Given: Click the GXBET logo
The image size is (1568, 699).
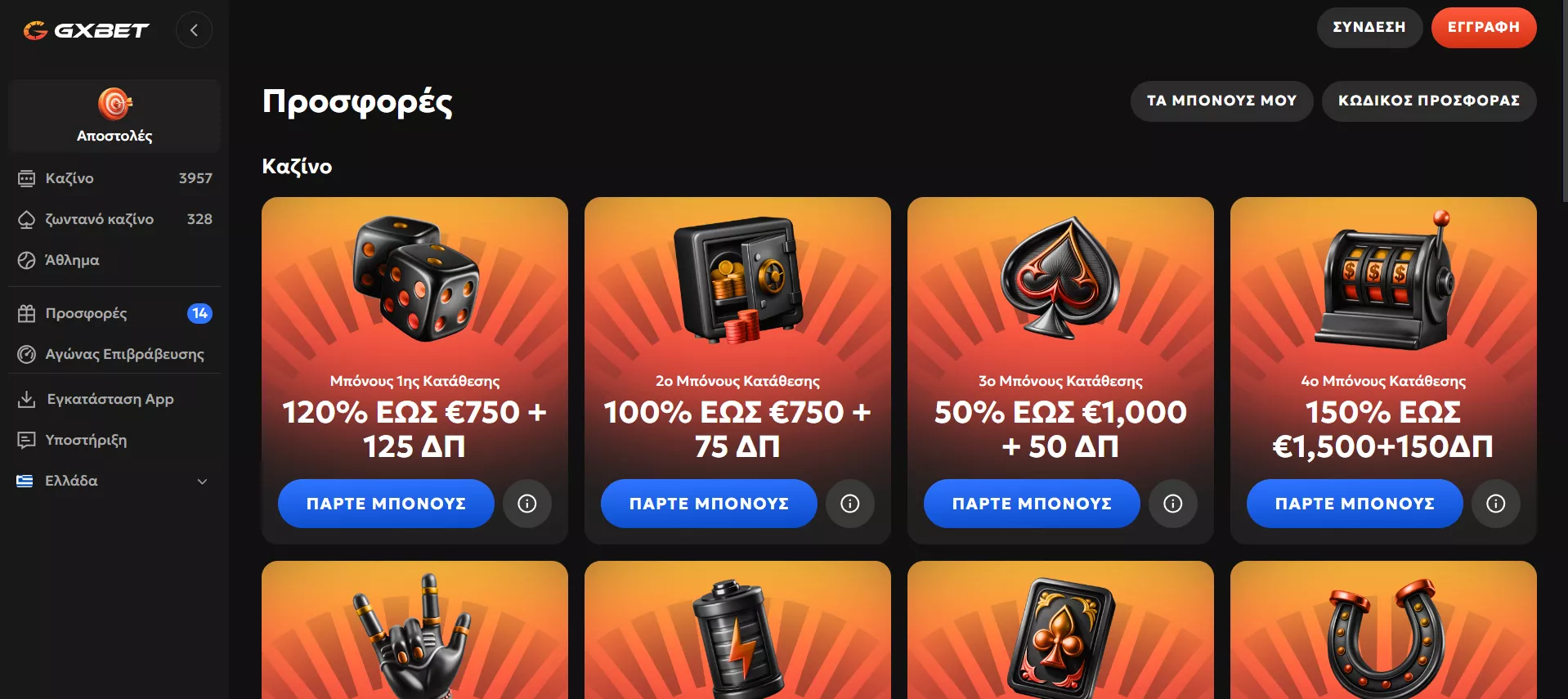Looking at the screenshot, I should [x=86, y=30].
